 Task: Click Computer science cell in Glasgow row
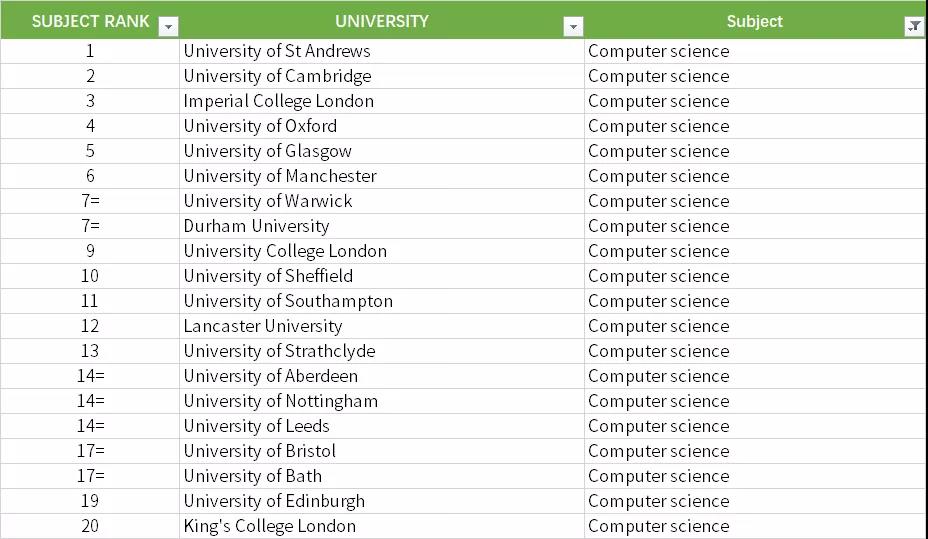tap(659, 151)
